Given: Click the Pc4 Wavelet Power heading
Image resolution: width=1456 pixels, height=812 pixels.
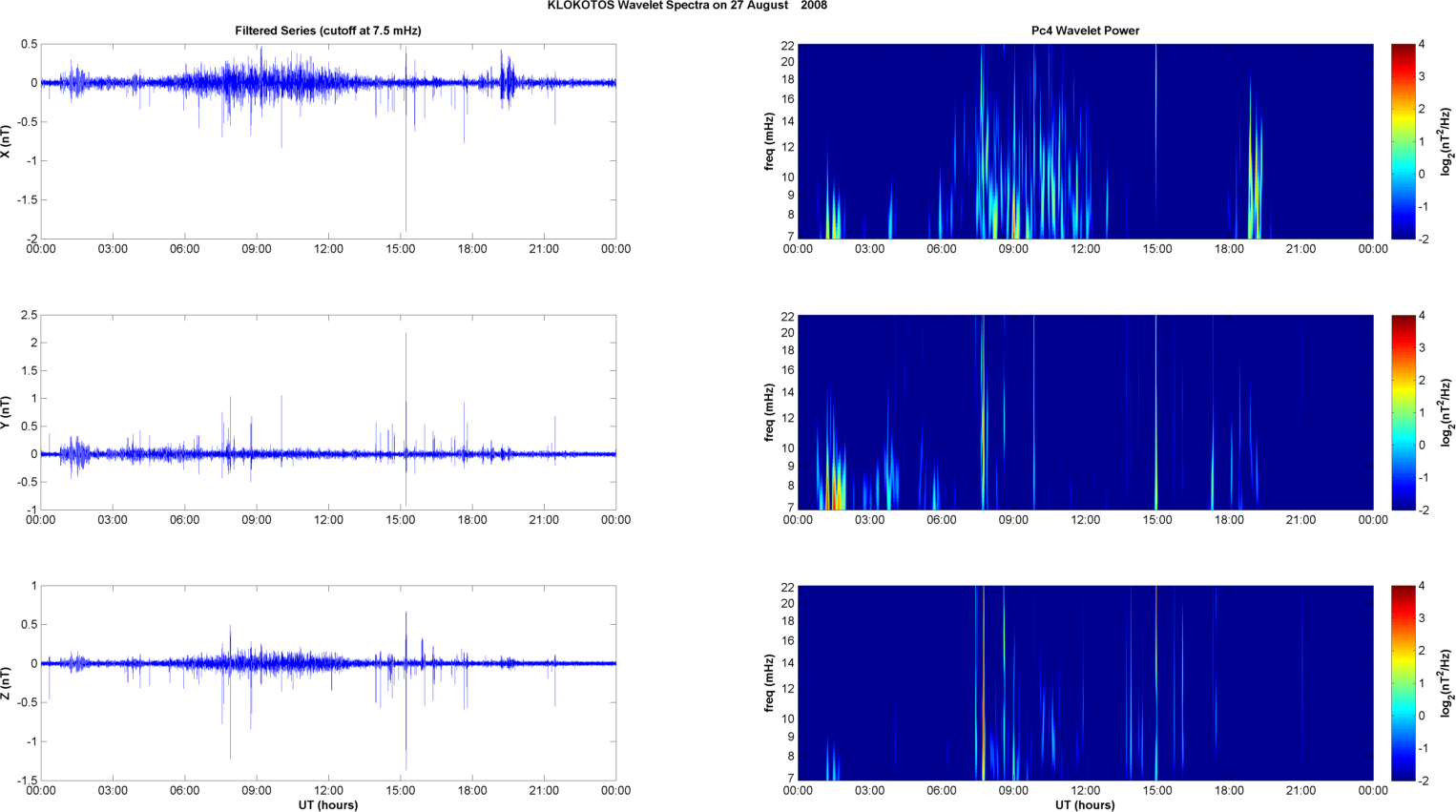Looking at the screenshot, I should [1085, 31].
